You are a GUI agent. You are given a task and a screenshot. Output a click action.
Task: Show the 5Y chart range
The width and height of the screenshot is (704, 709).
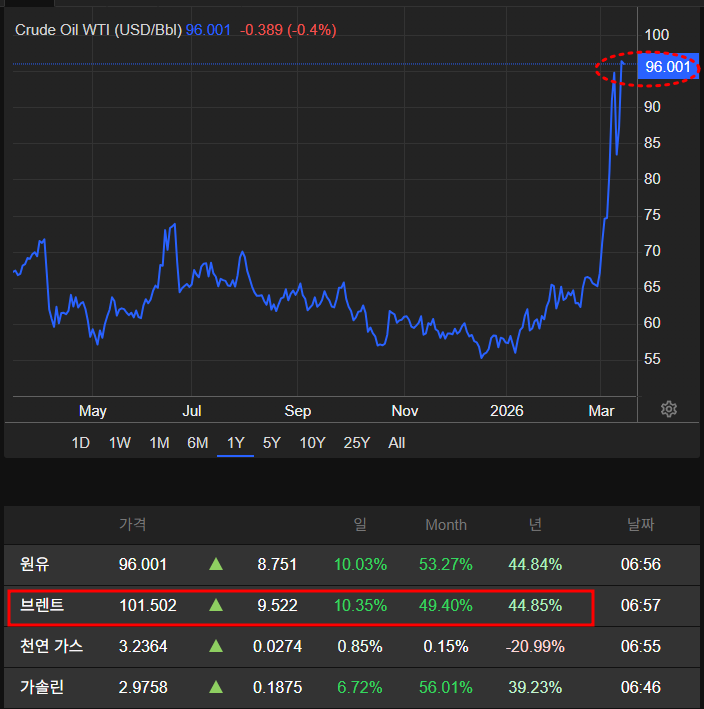click(x=272, y=443)
